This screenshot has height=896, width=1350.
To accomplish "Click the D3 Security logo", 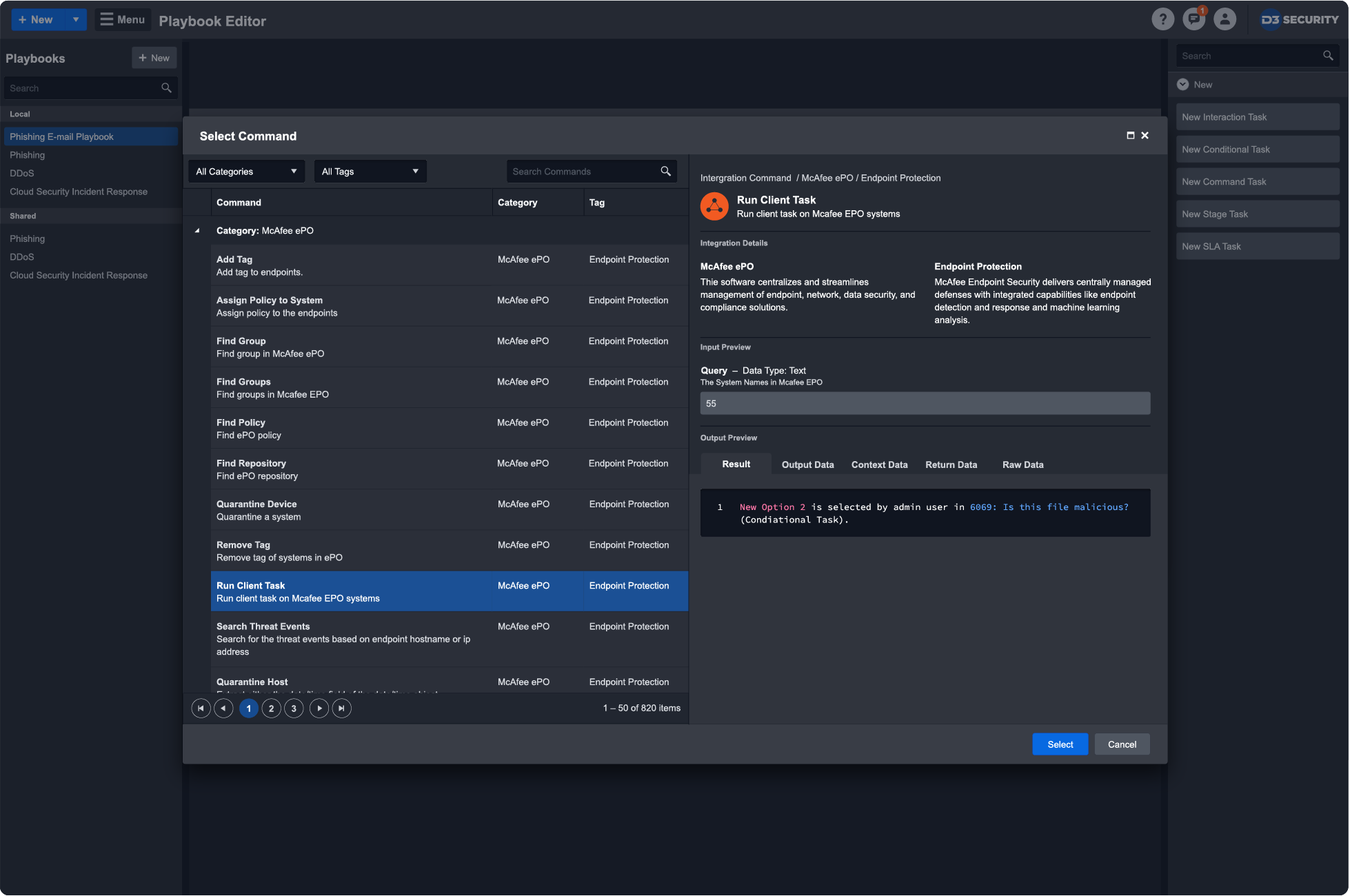I will [x=1300, y=19].
